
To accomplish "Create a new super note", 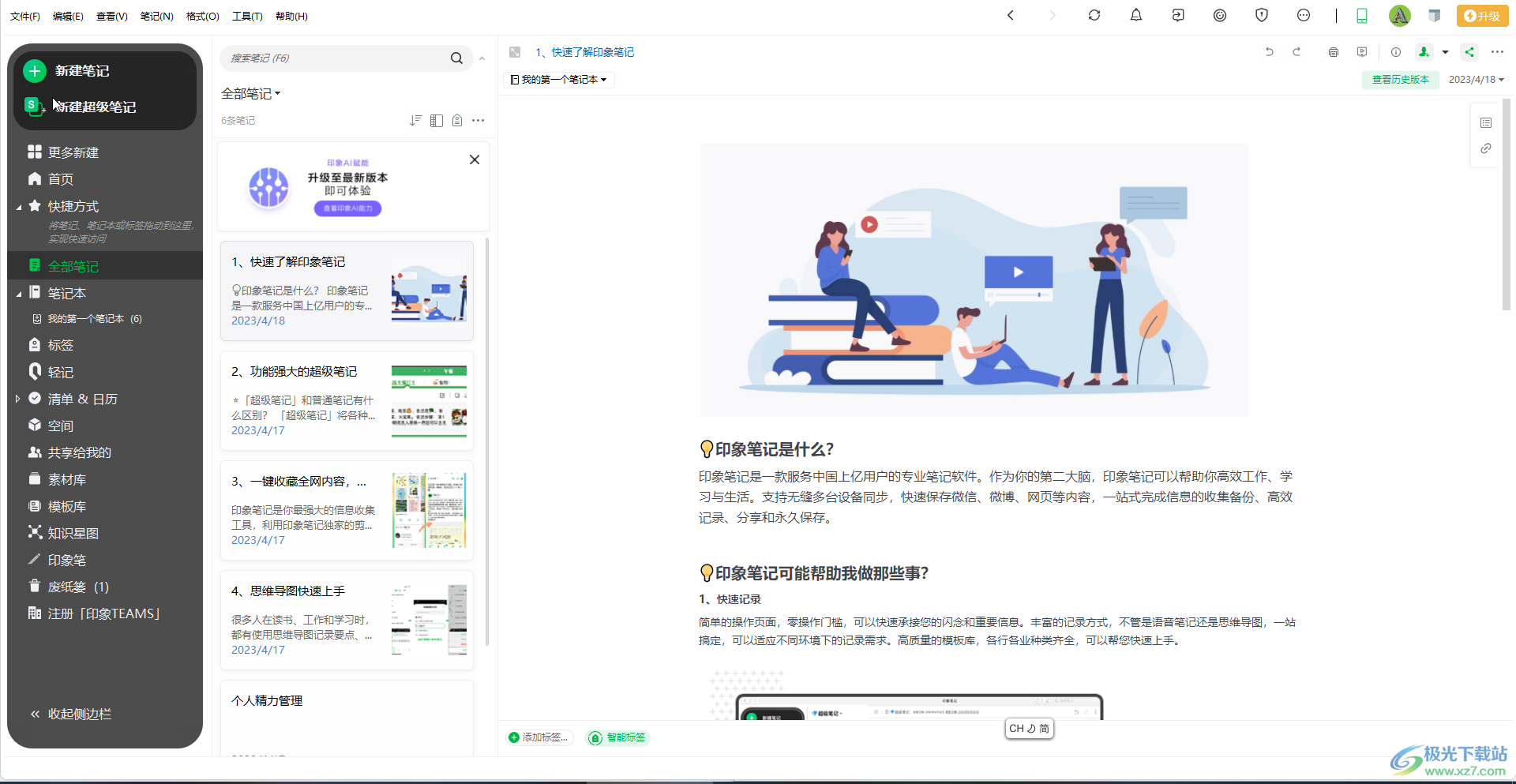I will pos(95,107).
